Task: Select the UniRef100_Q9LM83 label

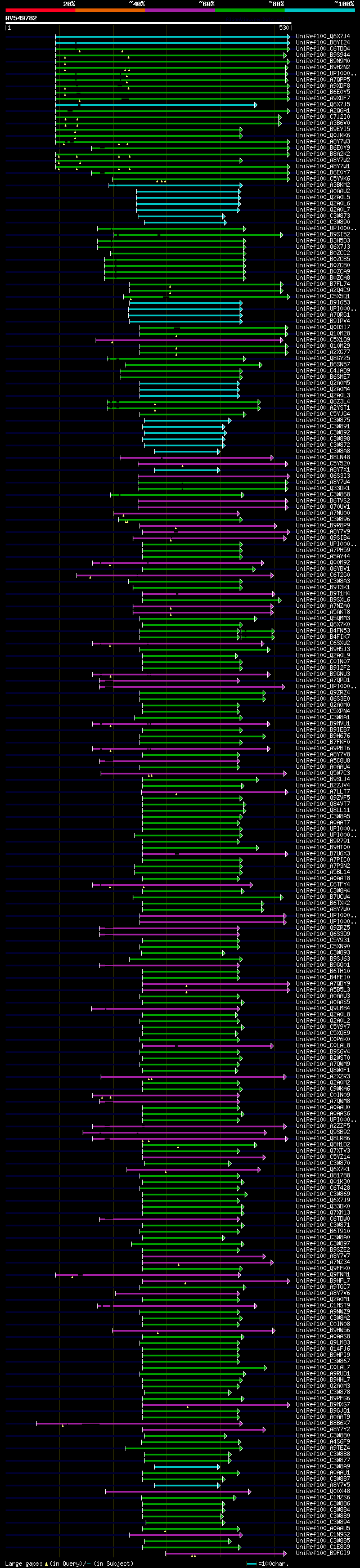Action: pyautogui.click(x=323, y=1343)
